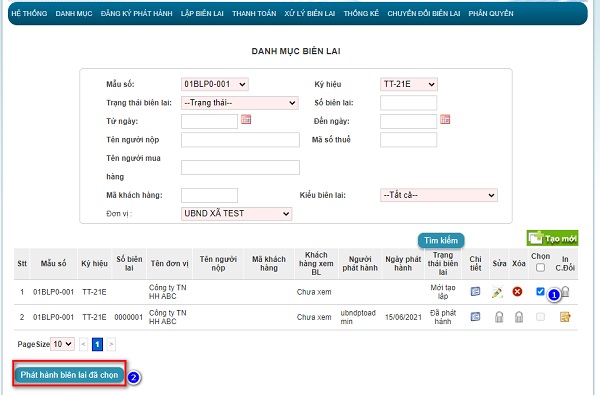The image size is (600, 395).
Task: Click the Số biên lai column header
Action: click(129, 263)
